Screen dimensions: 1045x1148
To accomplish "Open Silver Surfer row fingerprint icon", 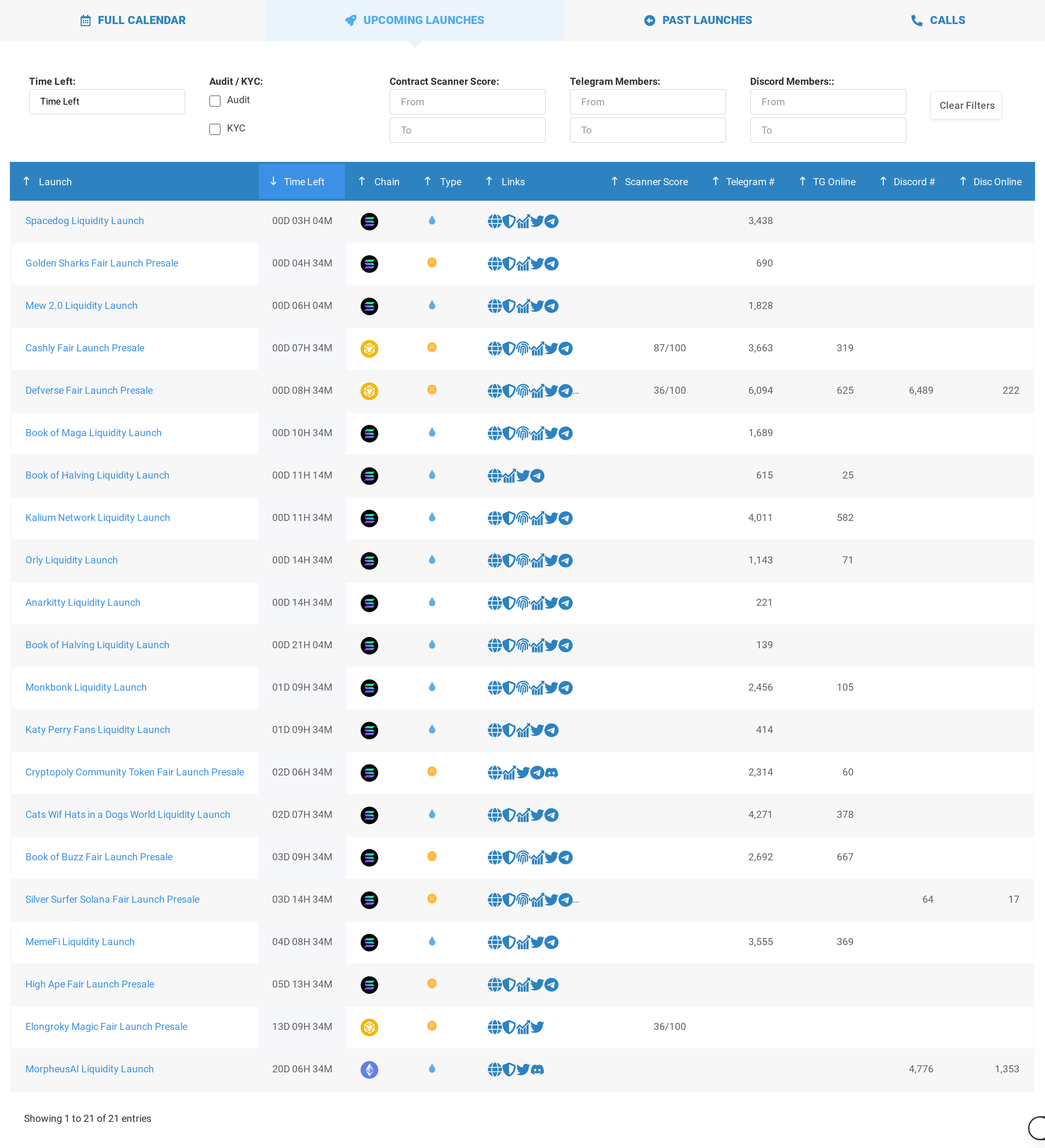I will (x=523, y=900).
